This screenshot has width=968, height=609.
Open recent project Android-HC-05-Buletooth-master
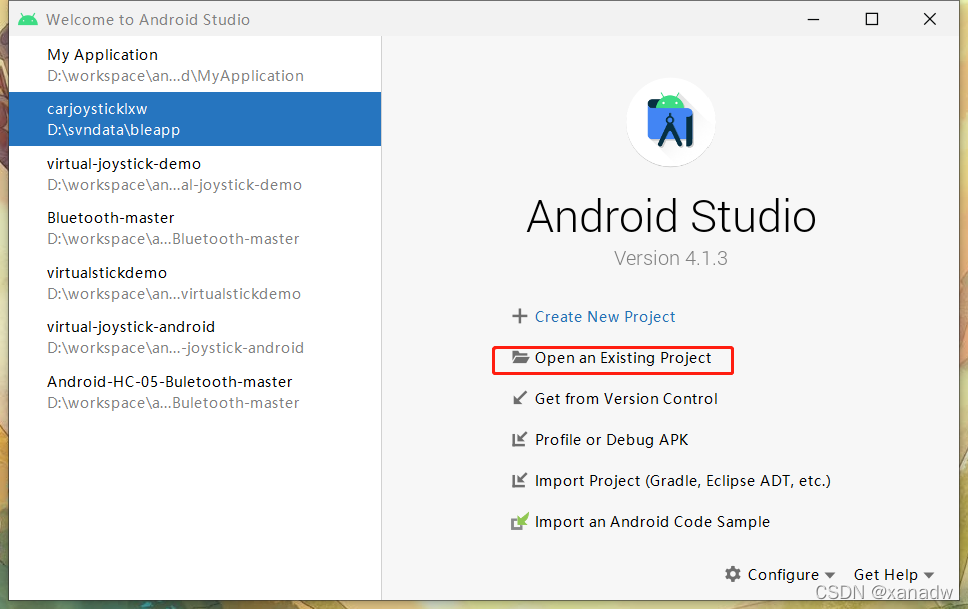click(x=195, y=392)
